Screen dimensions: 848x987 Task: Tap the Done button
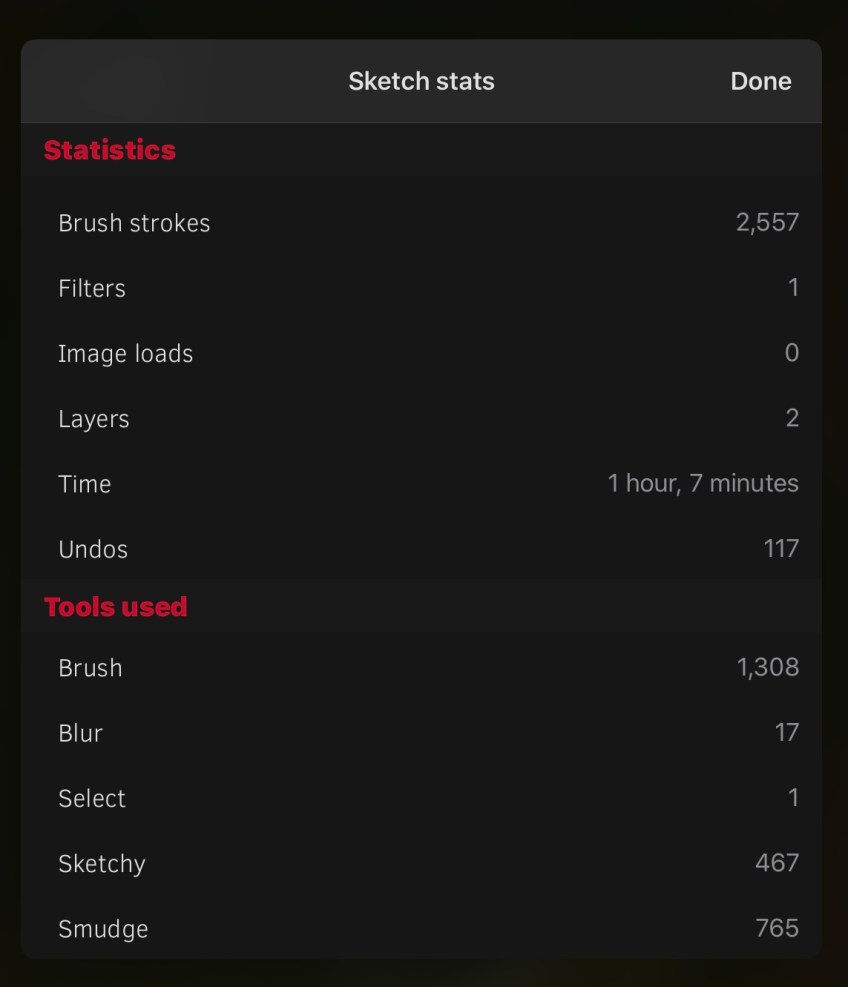tap(760, 81)
